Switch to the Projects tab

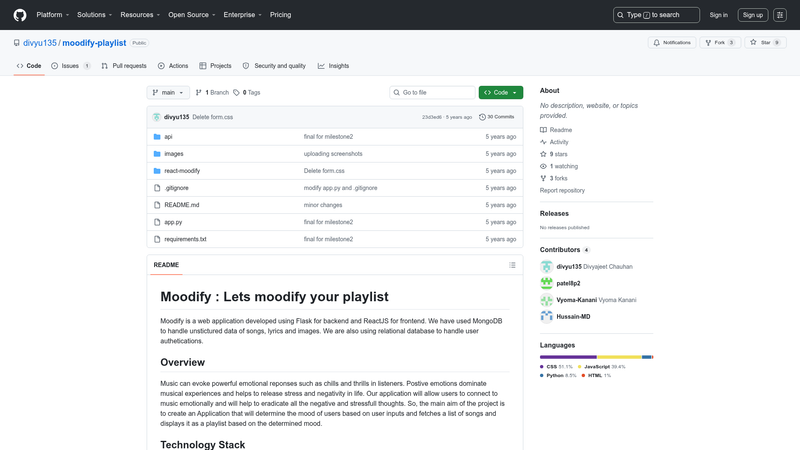point(215,66)
